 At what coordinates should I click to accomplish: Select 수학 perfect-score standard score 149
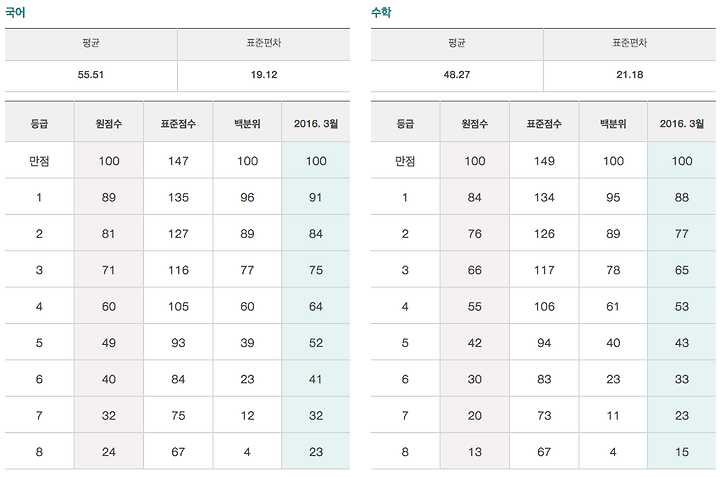point(544,161)
